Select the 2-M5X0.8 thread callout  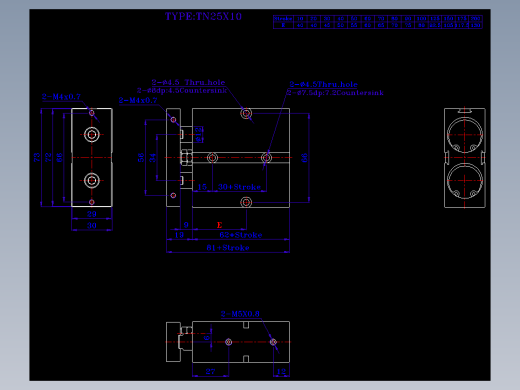click(x=240, y=314)
